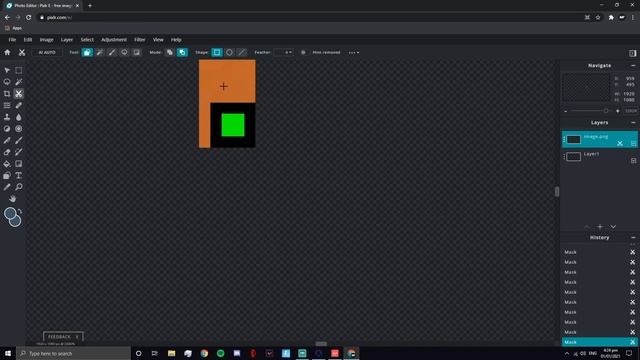Screen dimensions: 640x360
Task: Choose gradient cutout tool variant
Action: coord(137,52)
